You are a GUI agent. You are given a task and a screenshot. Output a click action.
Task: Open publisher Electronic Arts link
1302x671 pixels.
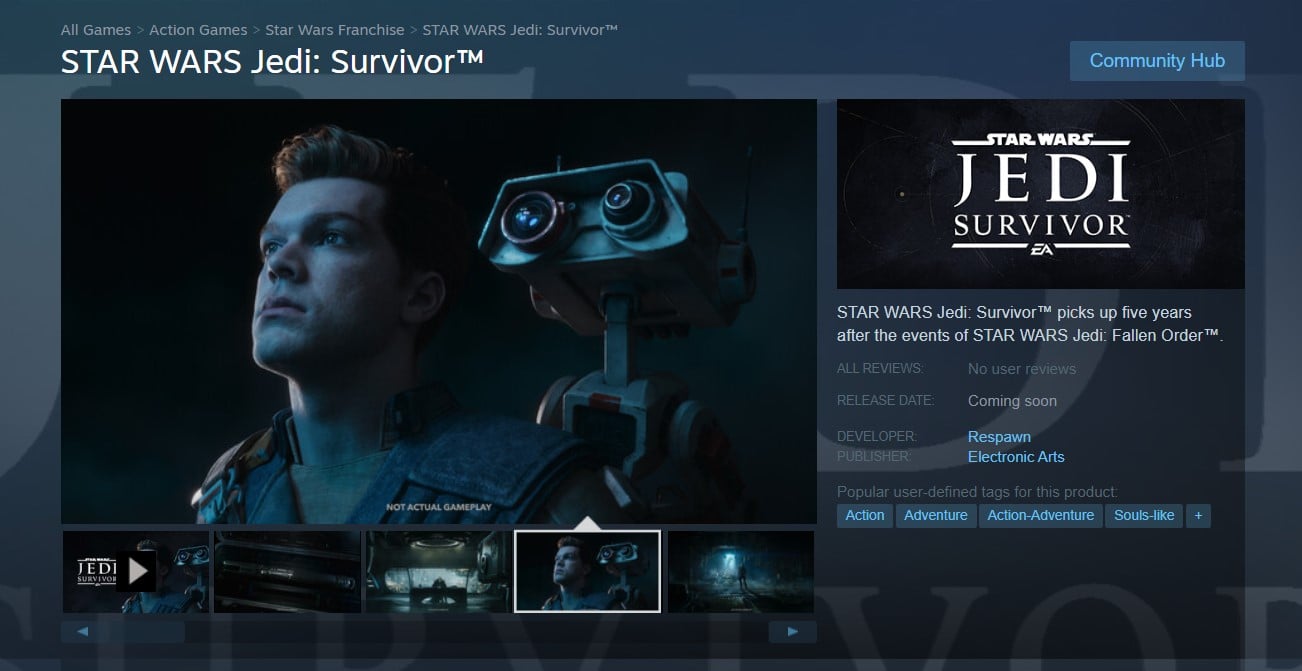coord(1016,457)
